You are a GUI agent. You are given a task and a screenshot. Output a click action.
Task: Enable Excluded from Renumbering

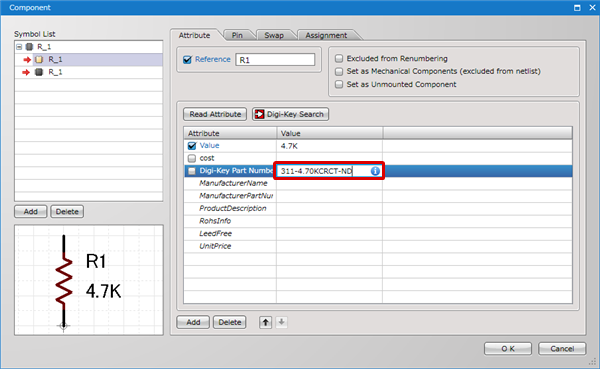[339, 59]
